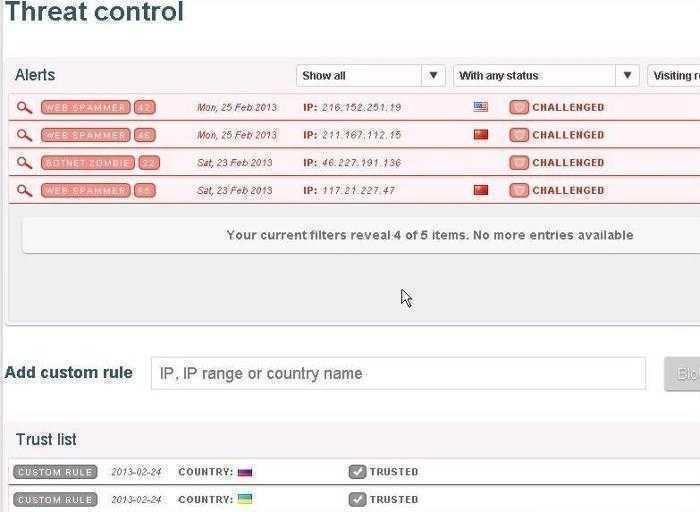The height and width of the screenshot is (512, 700).
Task: Click COUNTRY: label on second custom rule
Action: pos(205,500)
